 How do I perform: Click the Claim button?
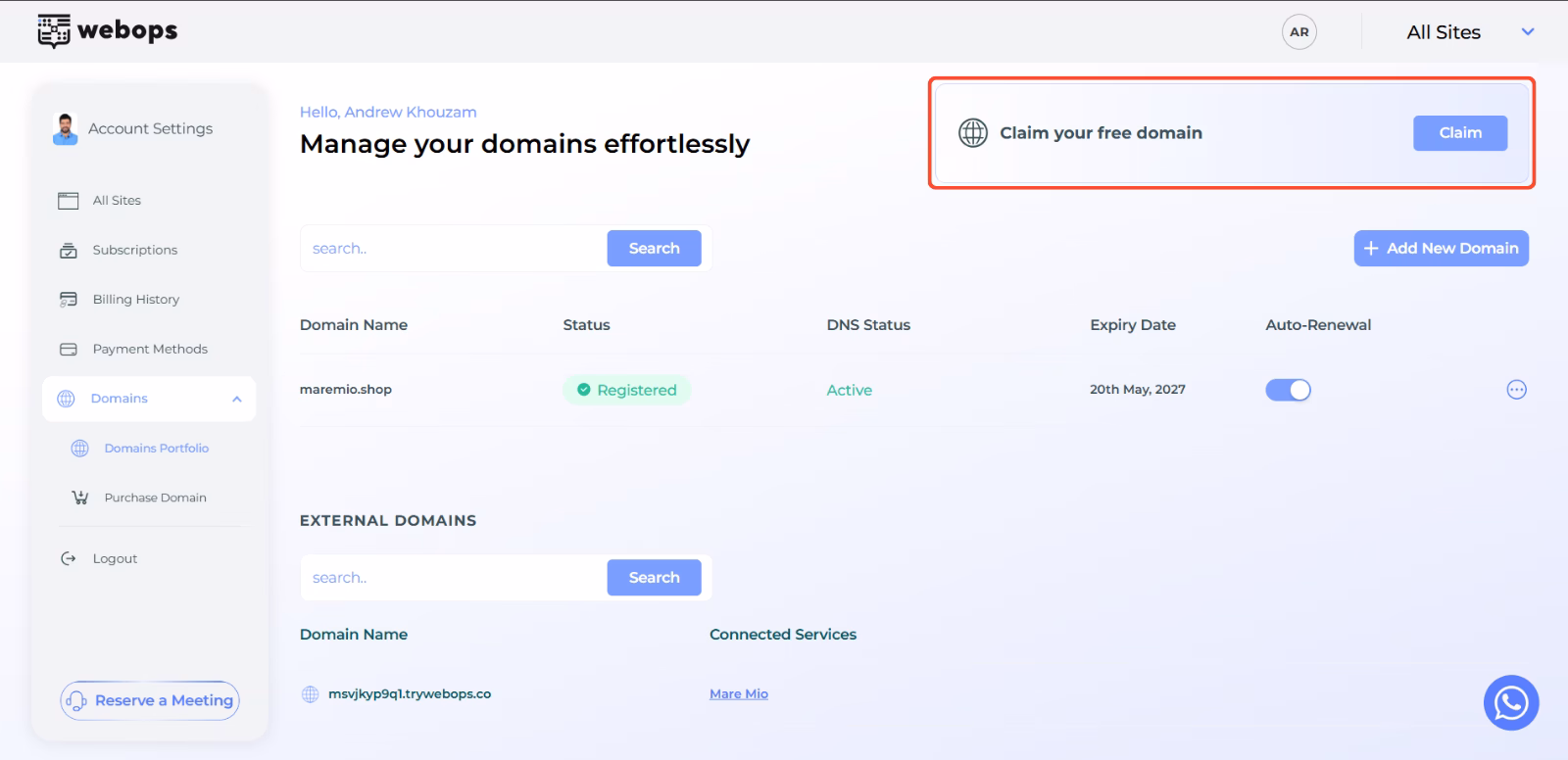(1460, 133)
